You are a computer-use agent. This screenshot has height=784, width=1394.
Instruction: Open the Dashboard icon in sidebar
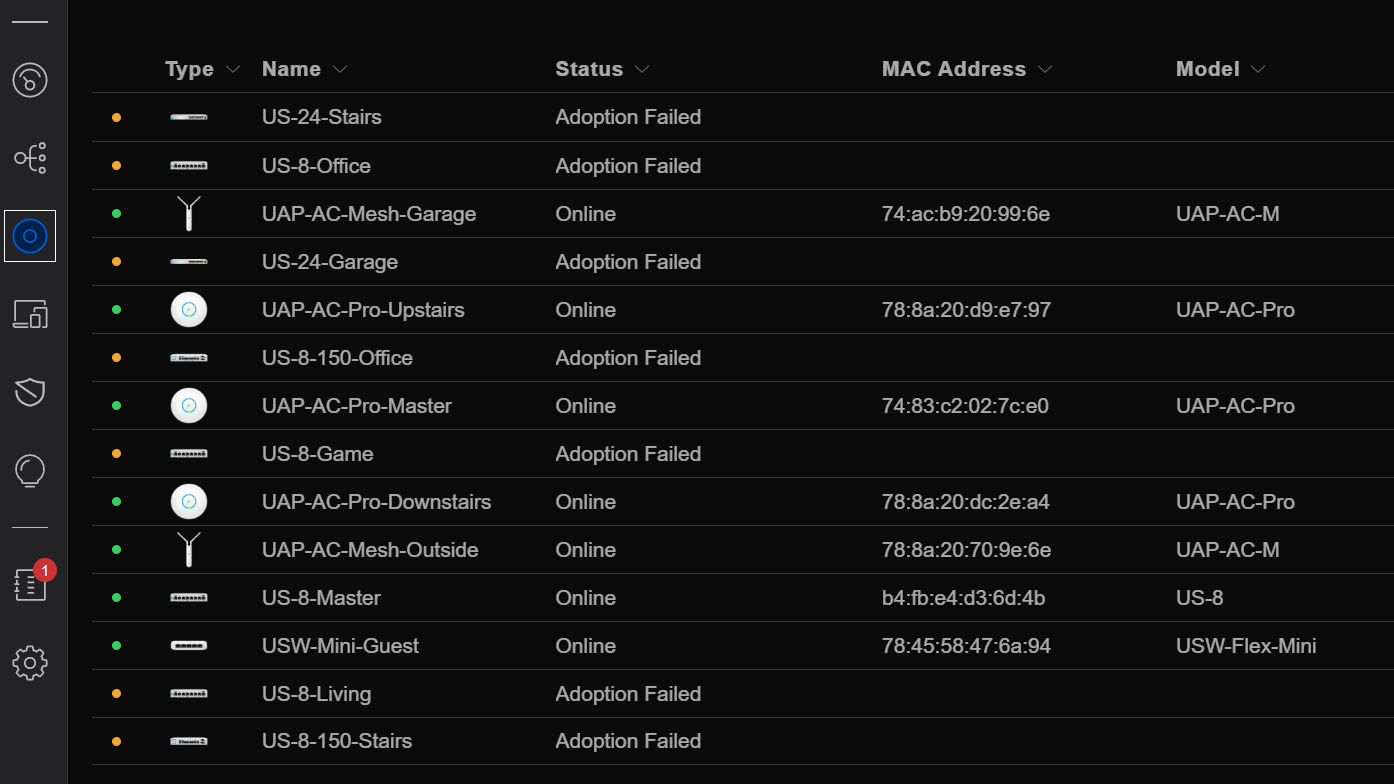click(30, 80)
